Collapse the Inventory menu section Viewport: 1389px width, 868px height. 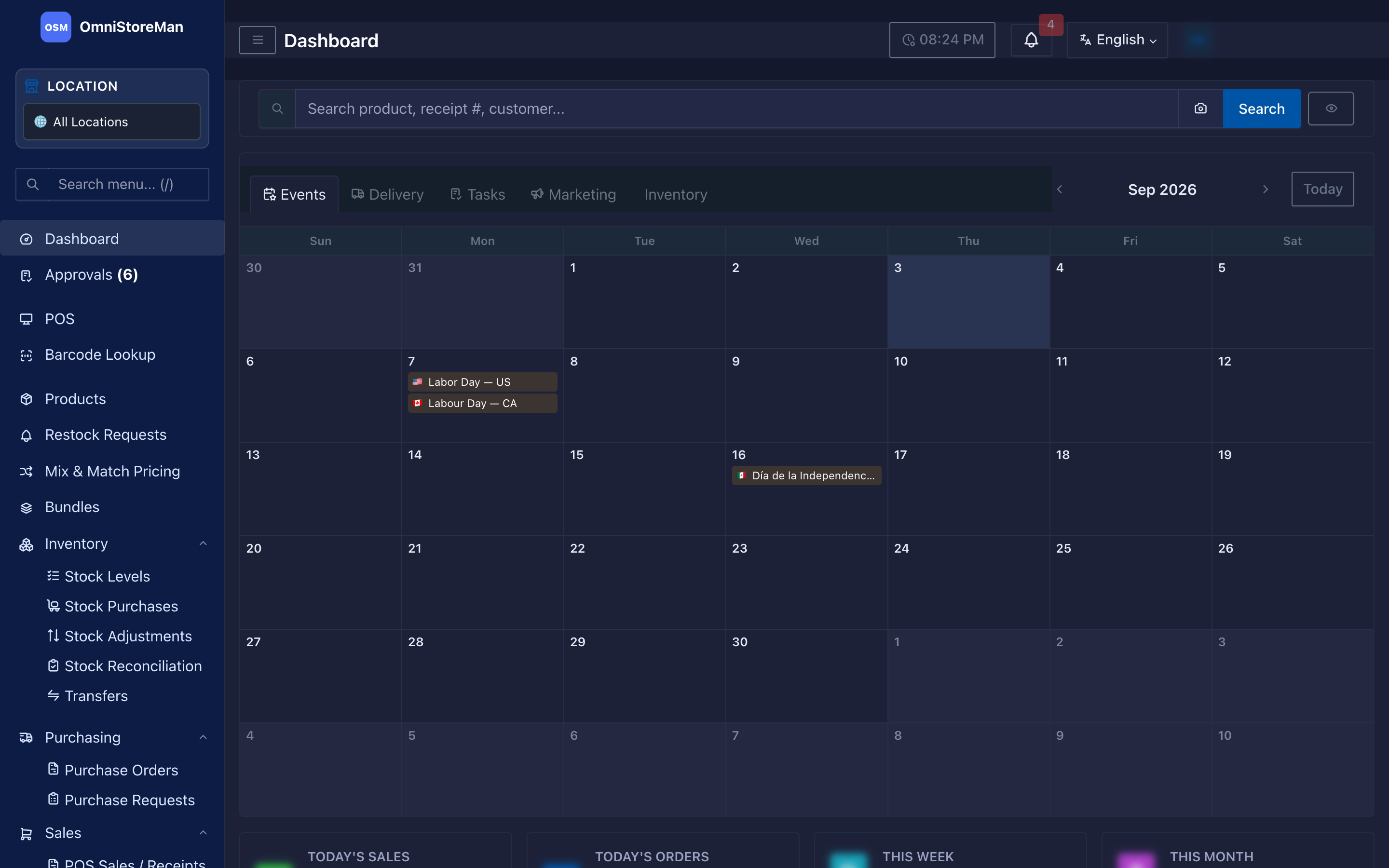click(203, 543)
